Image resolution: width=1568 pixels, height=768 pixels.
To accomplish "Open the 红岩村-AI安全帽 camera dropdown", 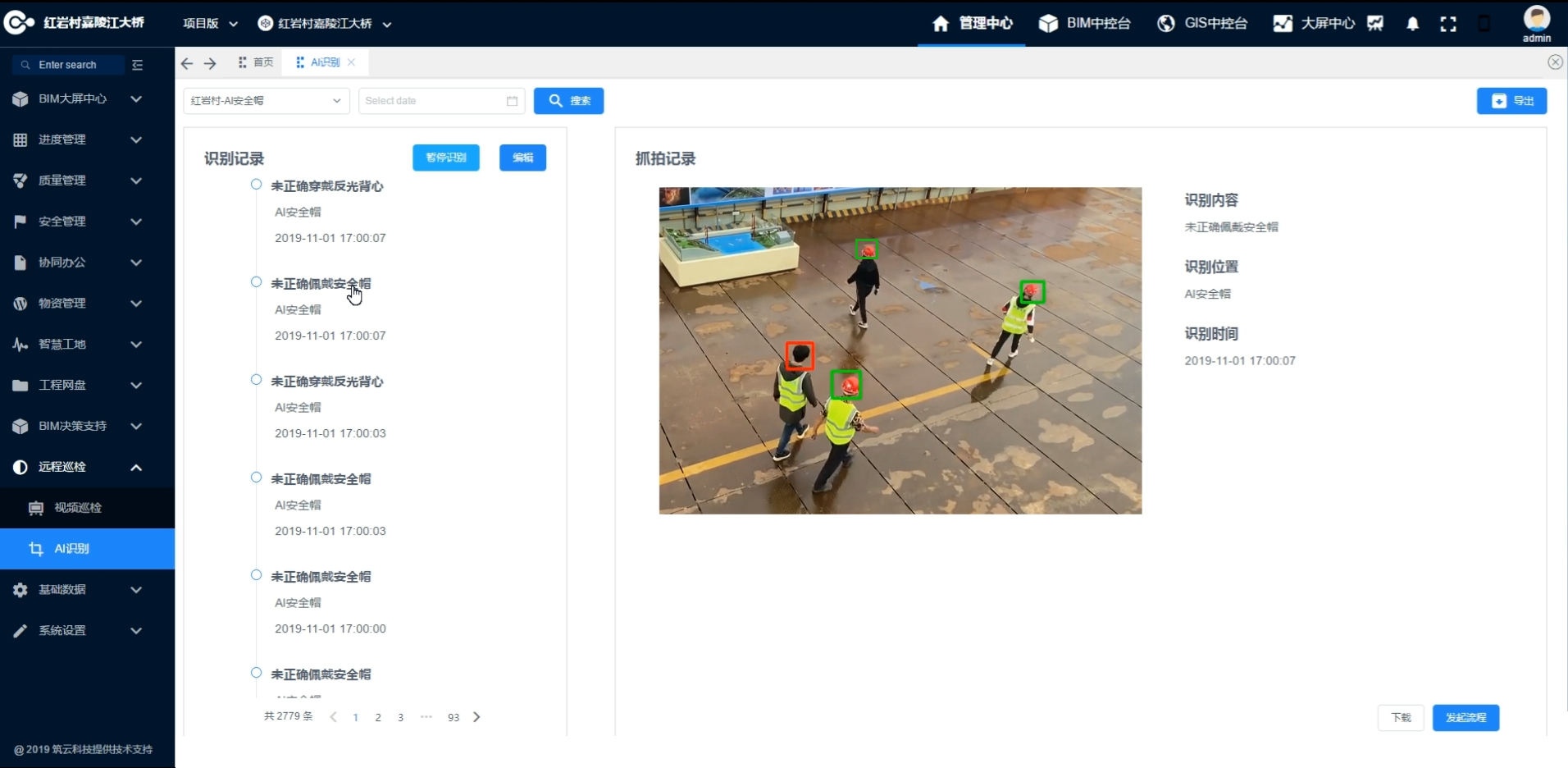I will tap(267, 101).
